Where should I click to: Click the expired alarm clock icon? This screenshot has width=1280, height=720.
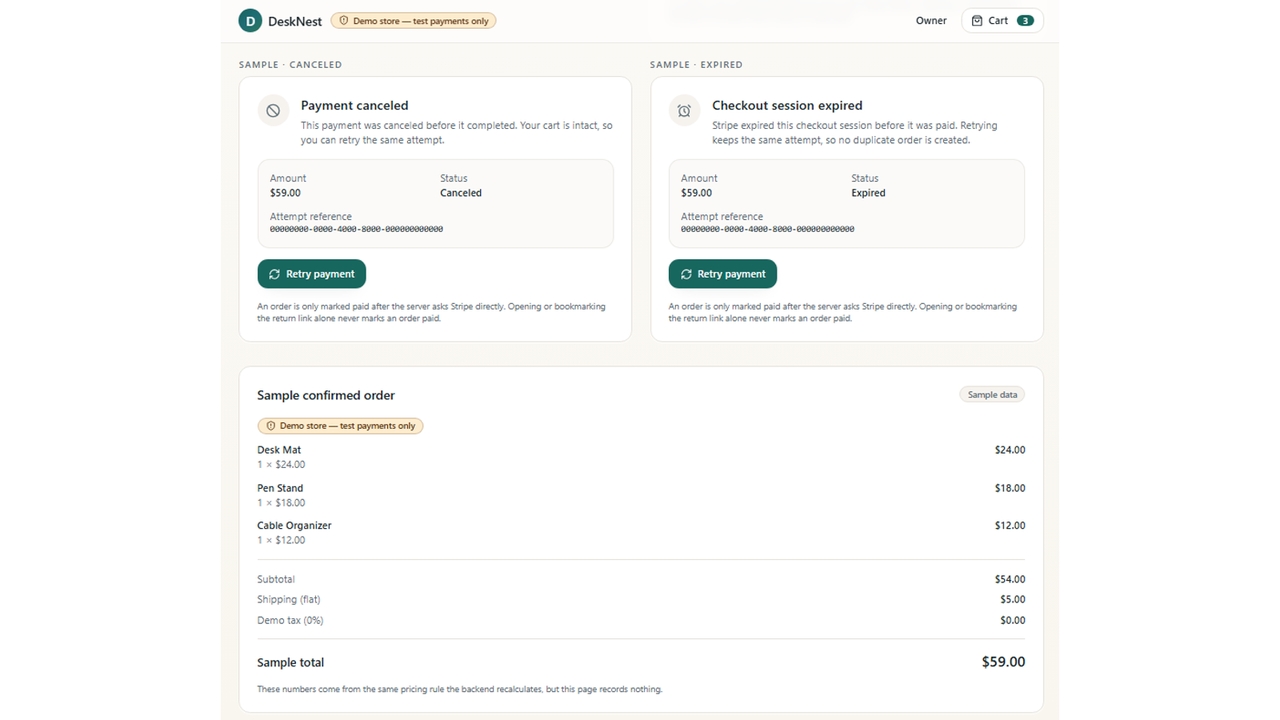684,111
